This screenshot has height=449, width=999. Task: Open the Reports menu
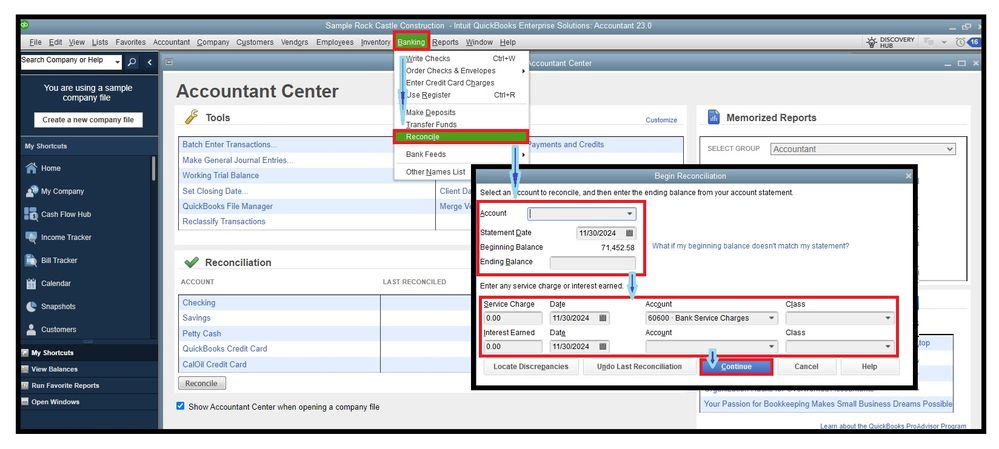pyautogui.click(x=445, y=42)
